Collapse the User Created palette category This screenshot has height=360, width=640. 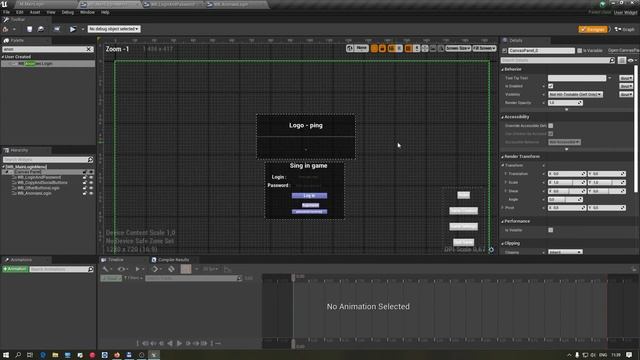pyautogui.click(x=2, y=57)
